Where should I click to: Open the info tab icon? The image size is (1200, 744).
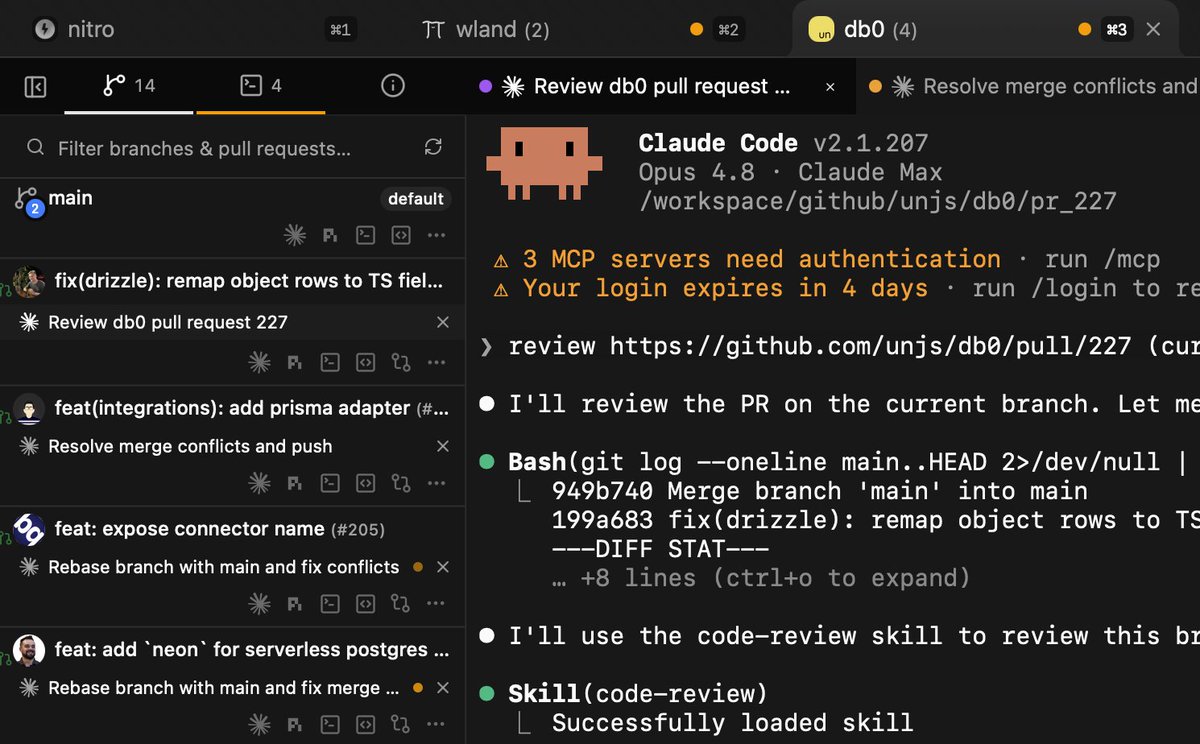(393, 86)
